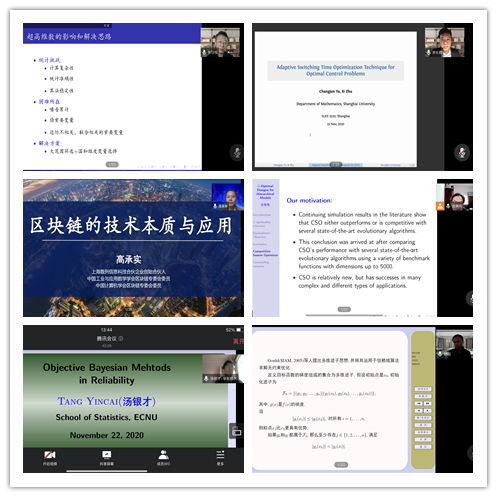Open Introduction section in Our motivation slide sidebar
The height and width of the screenshot is (497, 497).
[x=262, y=215]
